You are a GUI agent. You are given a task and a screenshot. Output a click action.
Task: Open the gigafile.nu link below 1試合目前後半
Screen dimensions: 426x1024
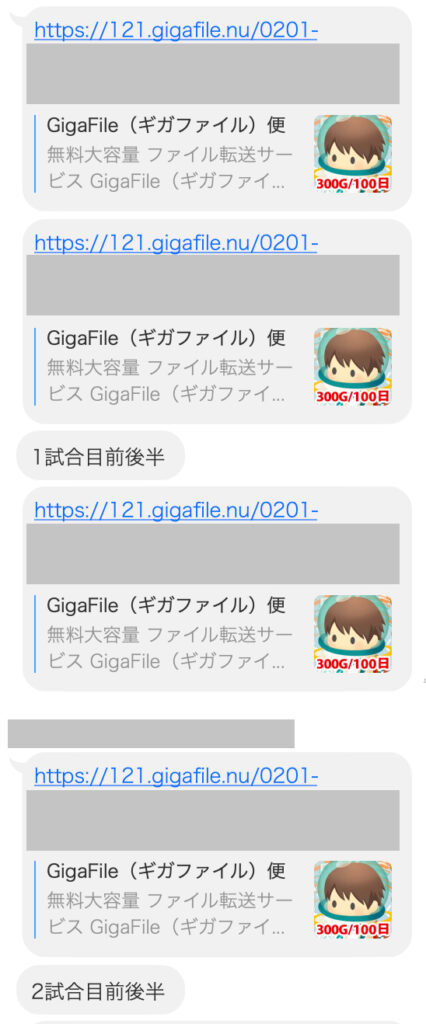(x=176, y=510)
